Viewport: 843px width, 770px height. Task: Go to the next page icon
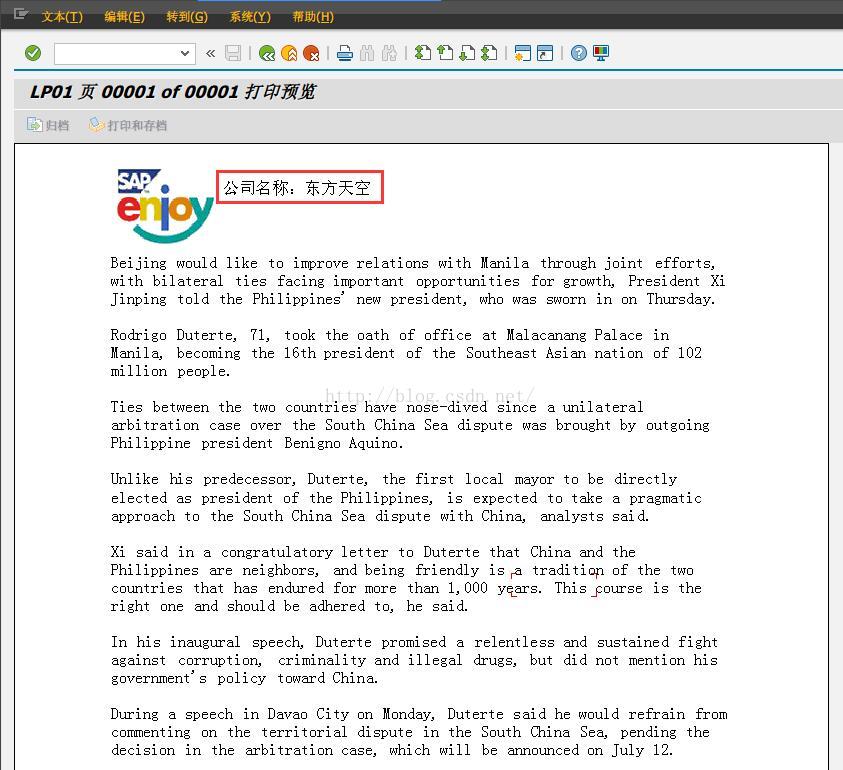pos(467,53)
